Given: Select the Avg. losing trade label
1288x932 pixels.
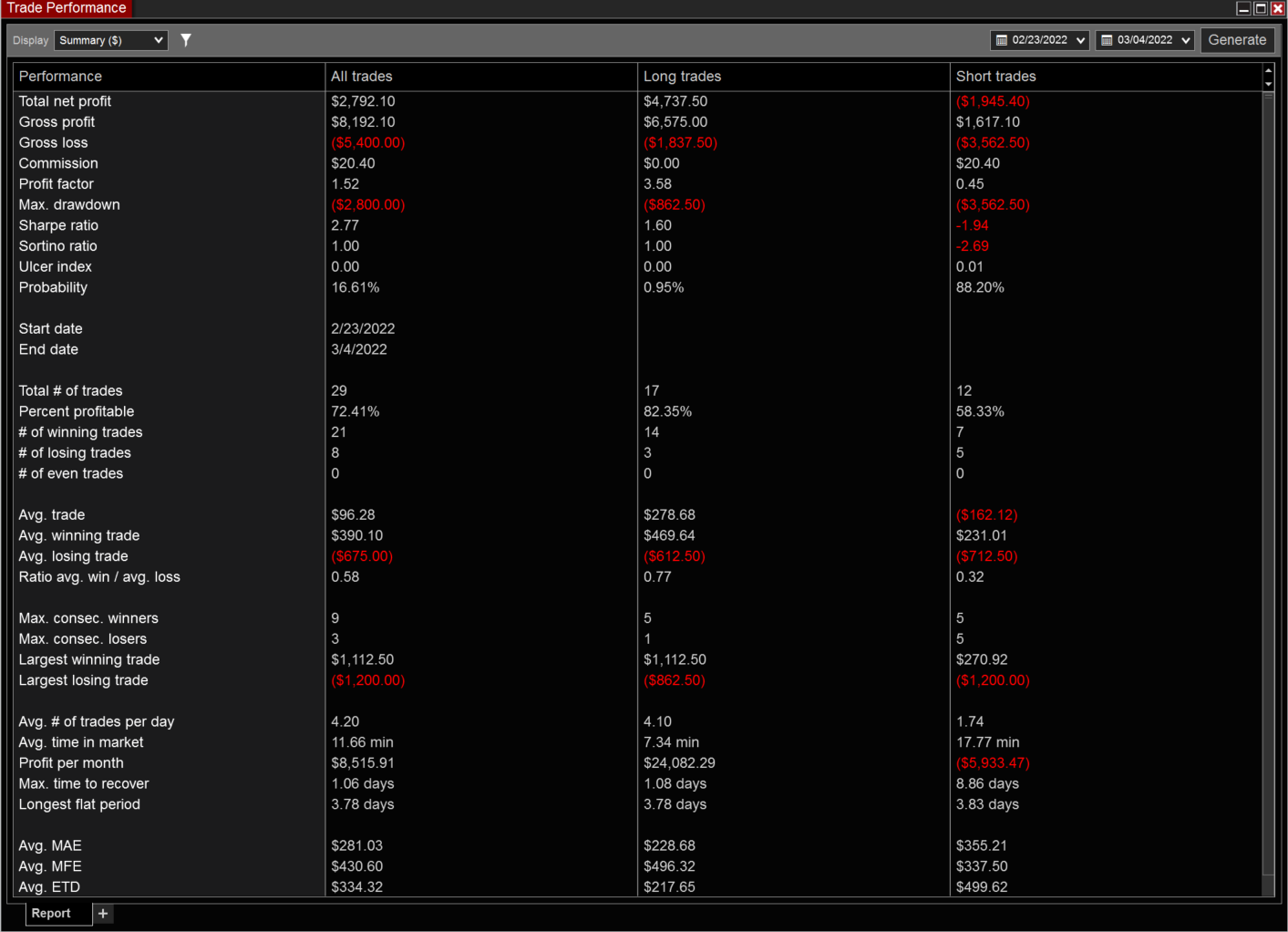Looking at the screenshot, I should point(73,556).
